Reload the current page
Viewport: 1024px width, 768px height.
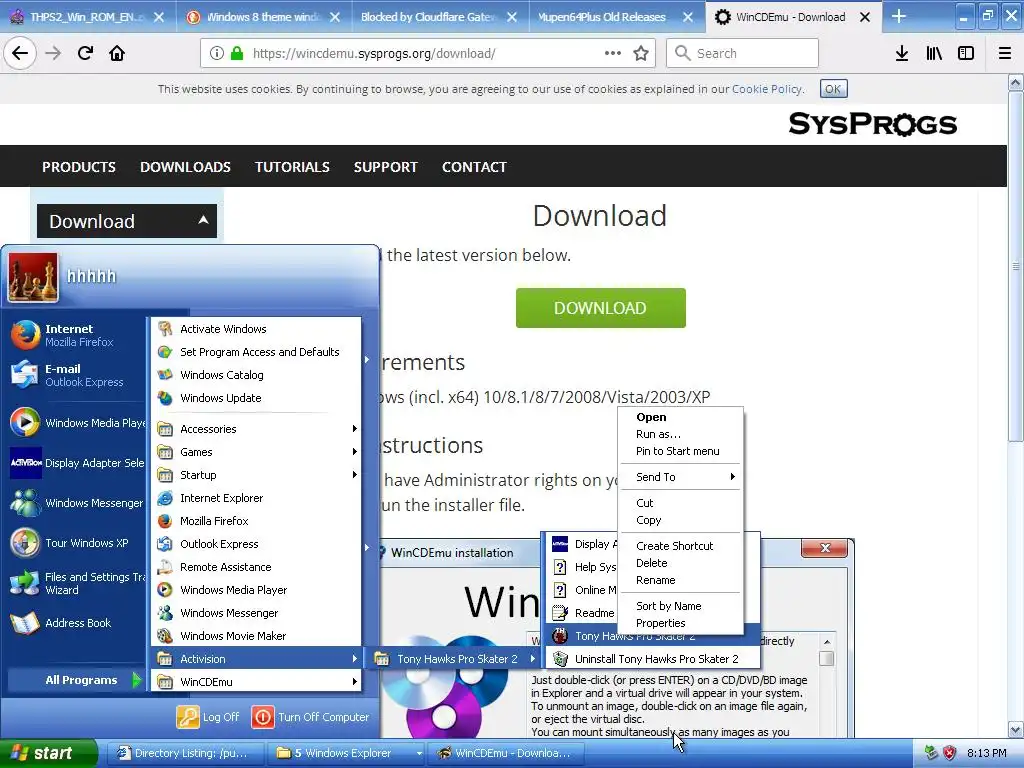pyautogui.click(x=85, y=53)
